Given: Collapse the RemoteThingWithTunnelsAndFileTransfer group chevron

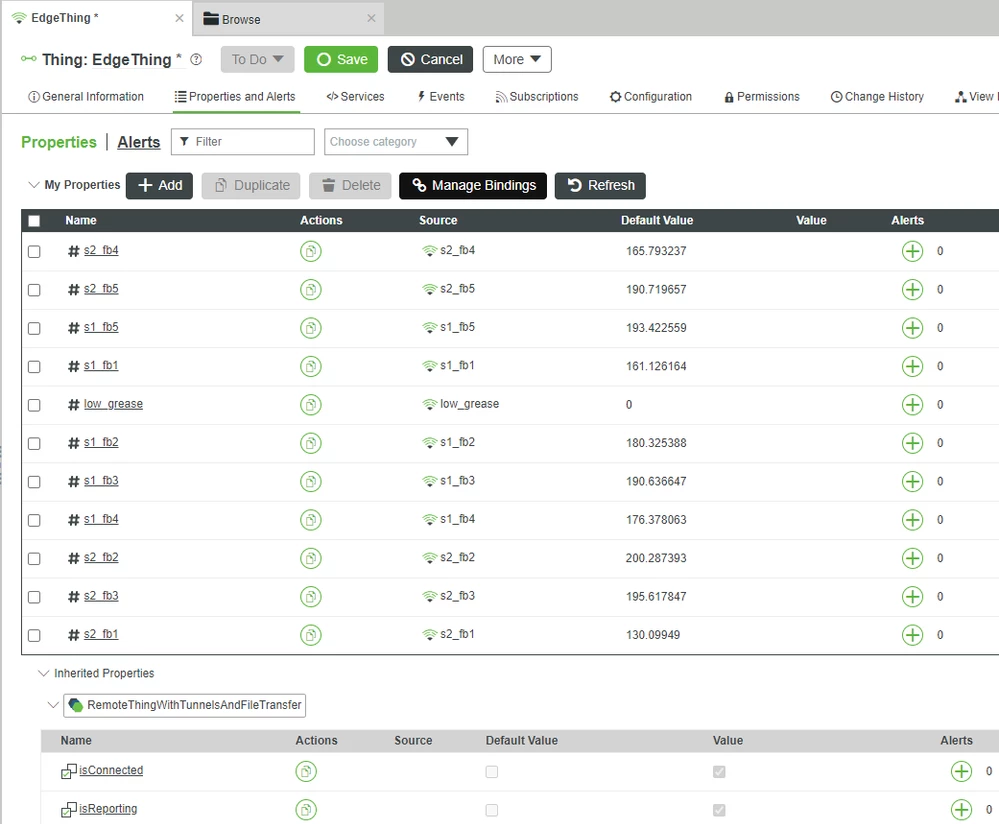Looking at the screenshot, I should (x=54, y=705).
